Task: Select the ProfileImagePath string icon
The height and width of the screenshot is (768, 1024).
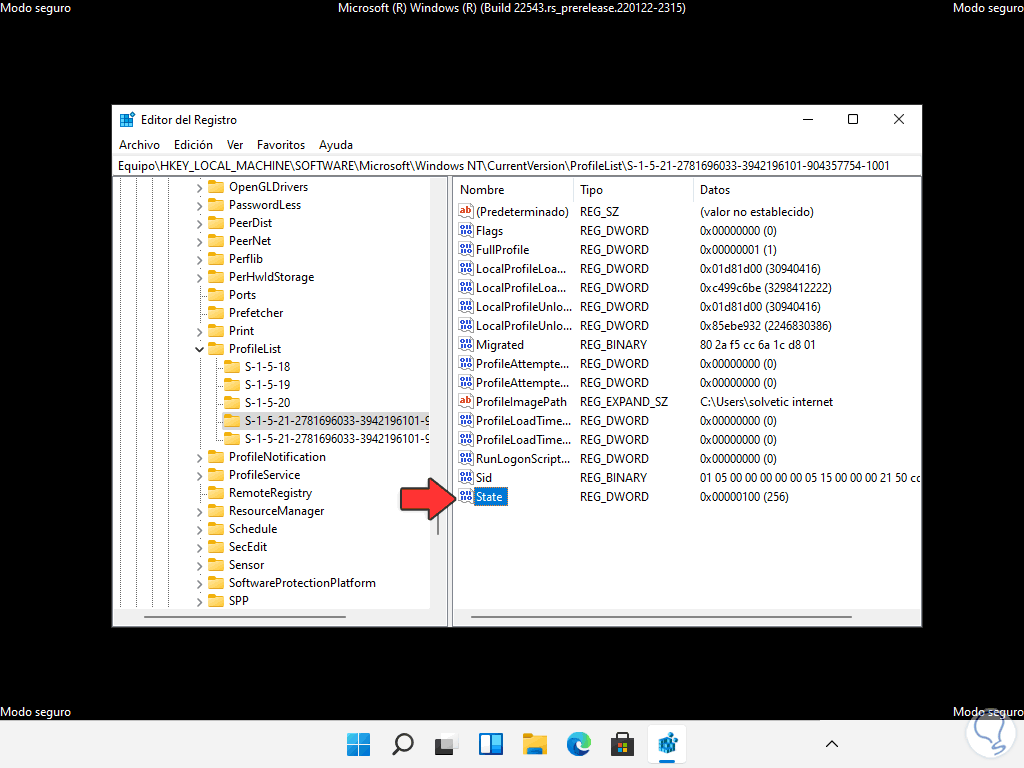Action: coord(466,402)
